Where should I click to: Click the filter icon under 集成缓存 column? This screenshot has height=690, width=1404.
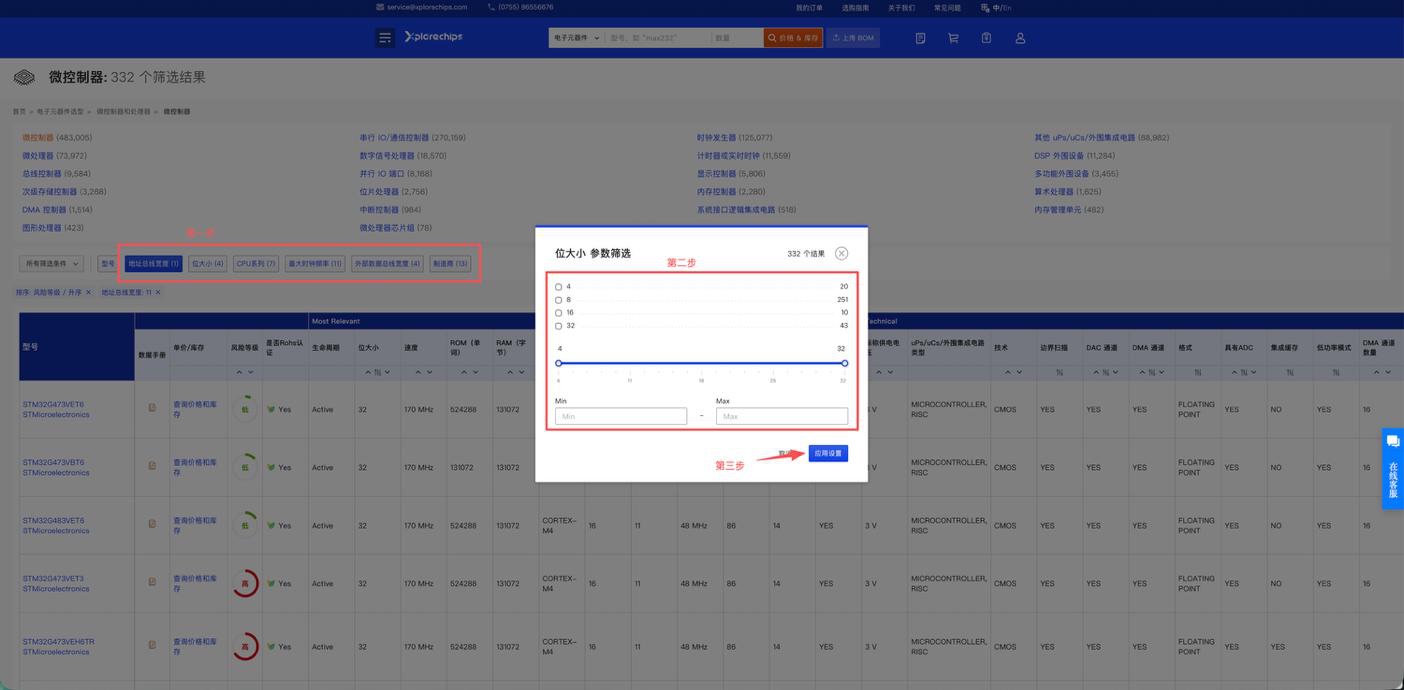point(1290,372)
